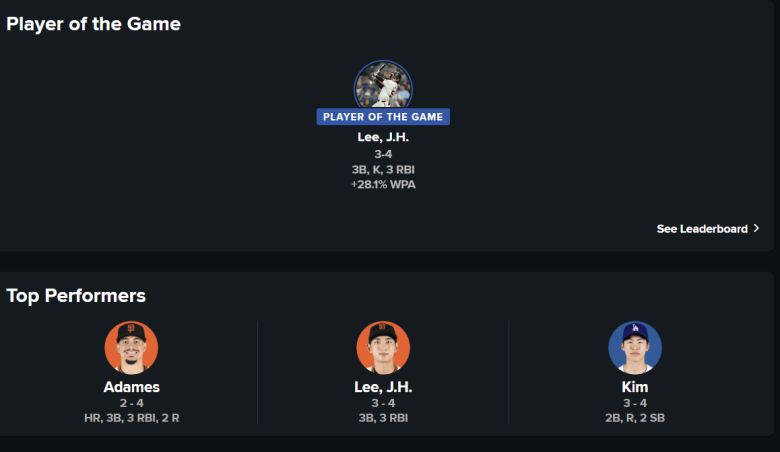This screenshot has height=452, width=780.
Task: Open the Adames player name
Action: click(x=131, y=387)
